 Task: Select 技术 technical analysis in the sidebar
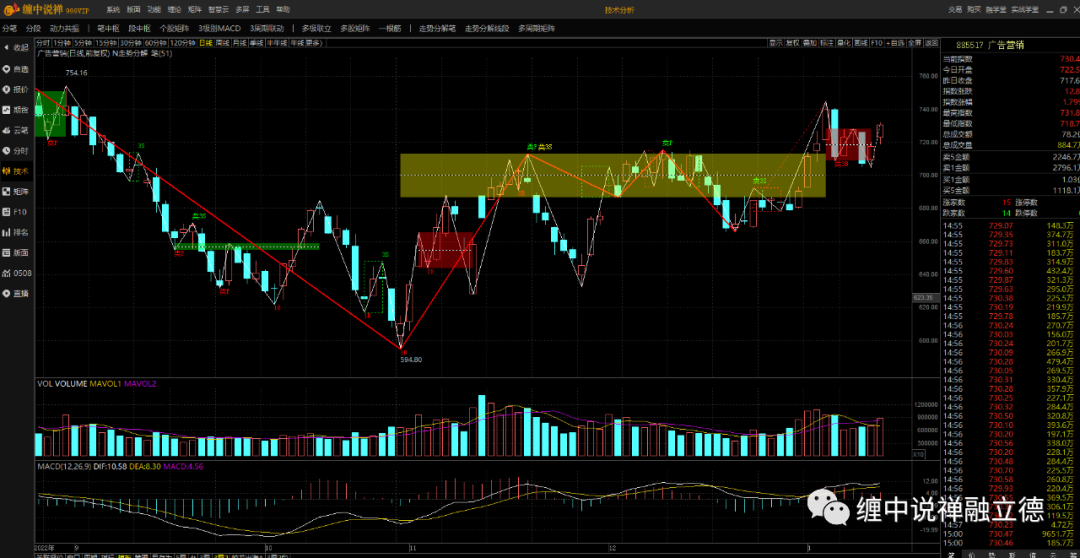[17, 171]
